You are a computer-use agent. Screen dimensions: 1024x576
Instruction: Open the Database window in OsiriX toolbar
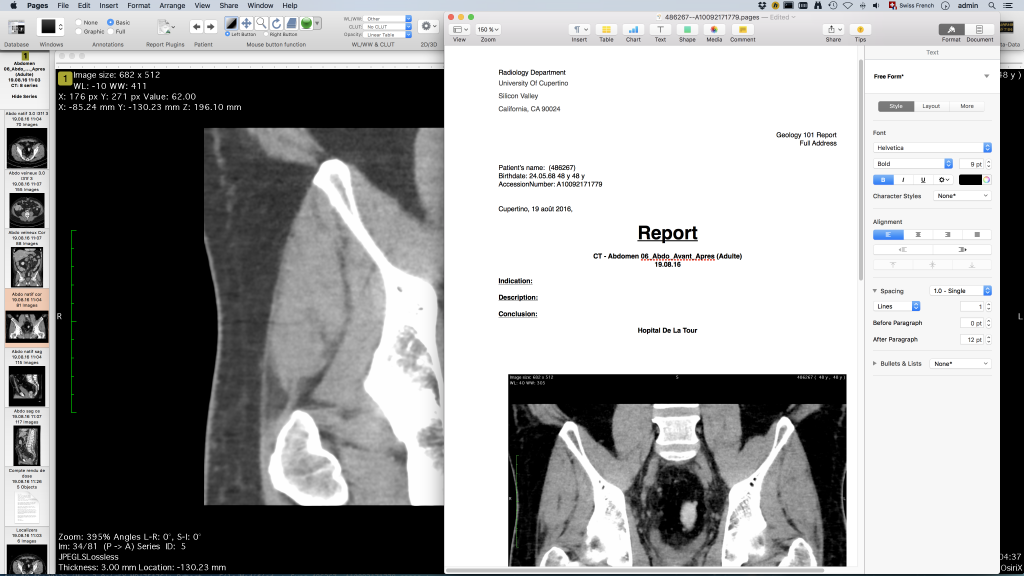tap(16, 27)
